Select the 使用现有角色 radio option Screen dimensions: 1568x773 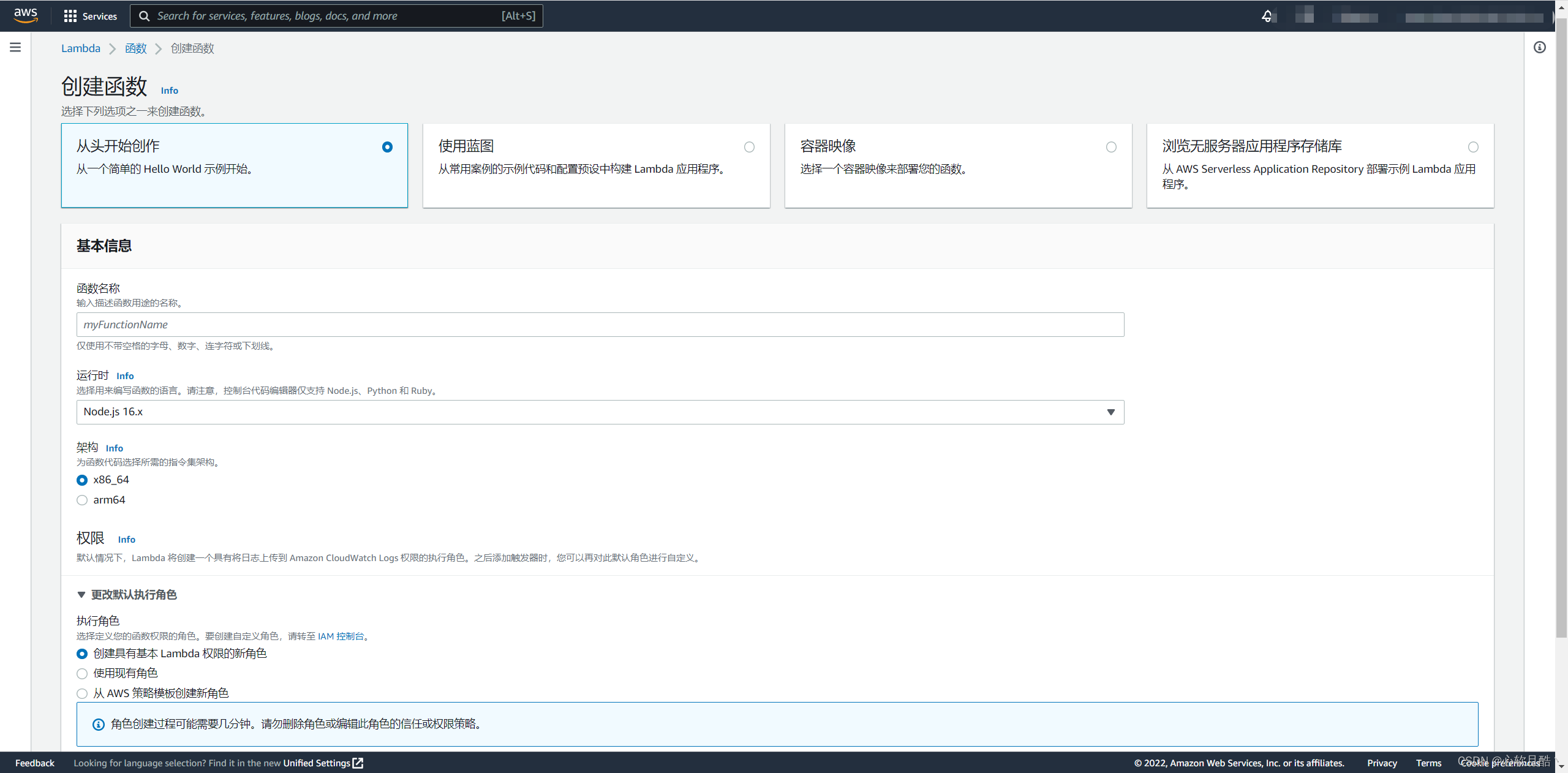click(82, 673)
